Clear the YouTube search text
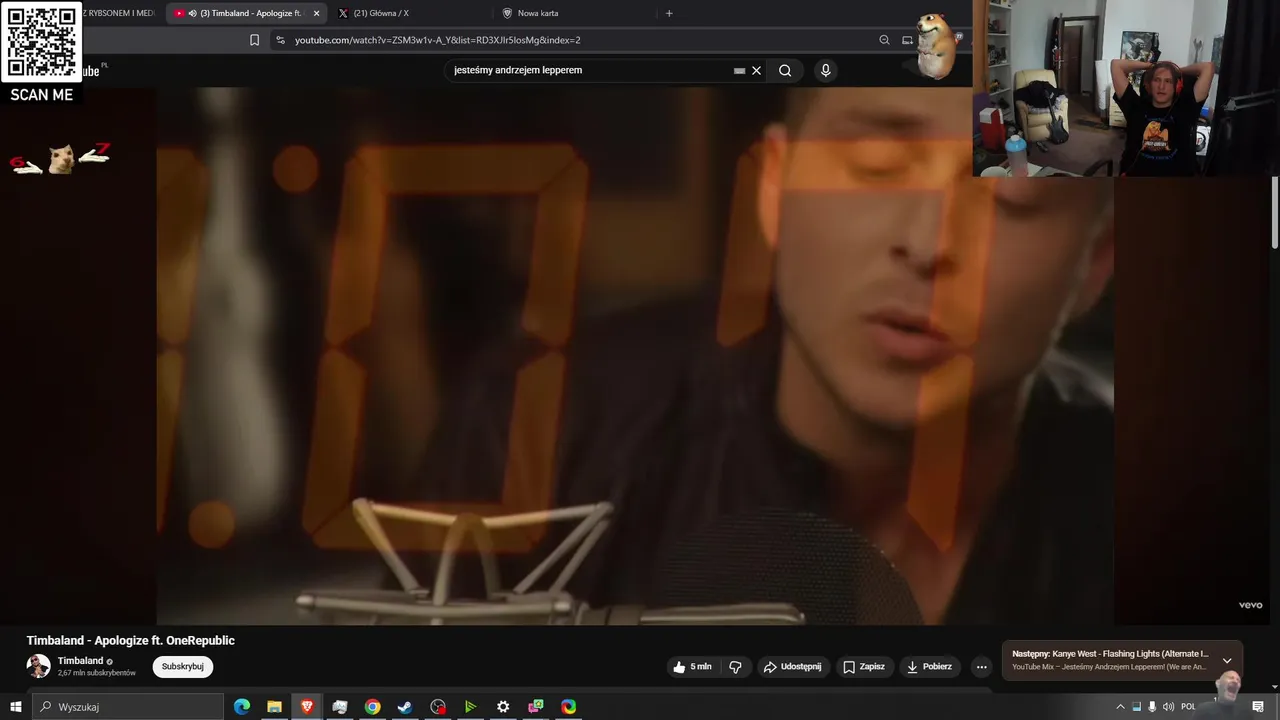This screenshot has height=720, width=1280. pyautogui.click(x=756, y=70)
